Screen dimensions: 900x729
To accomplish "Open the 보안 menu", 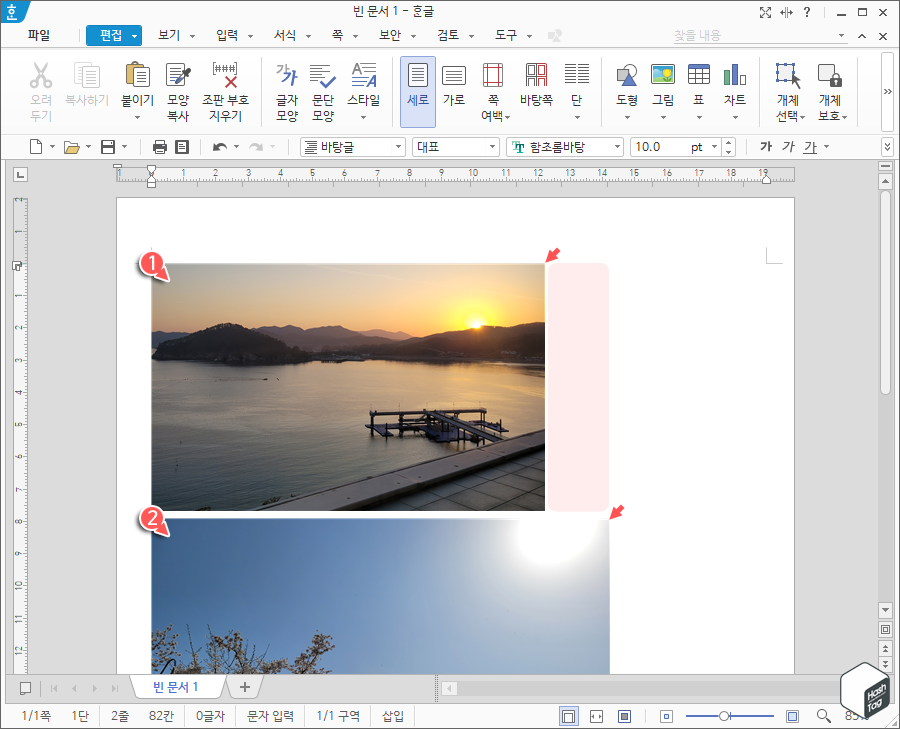I will pyautogui.click(x=390, y=36).
